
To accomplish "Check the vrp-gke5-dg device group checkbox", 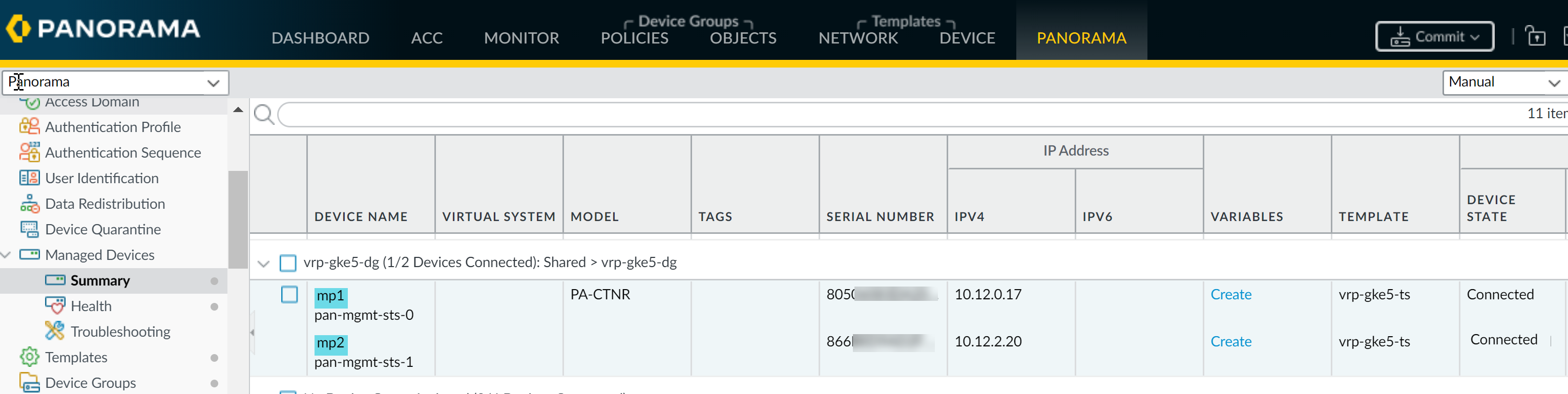I will 288,262.
